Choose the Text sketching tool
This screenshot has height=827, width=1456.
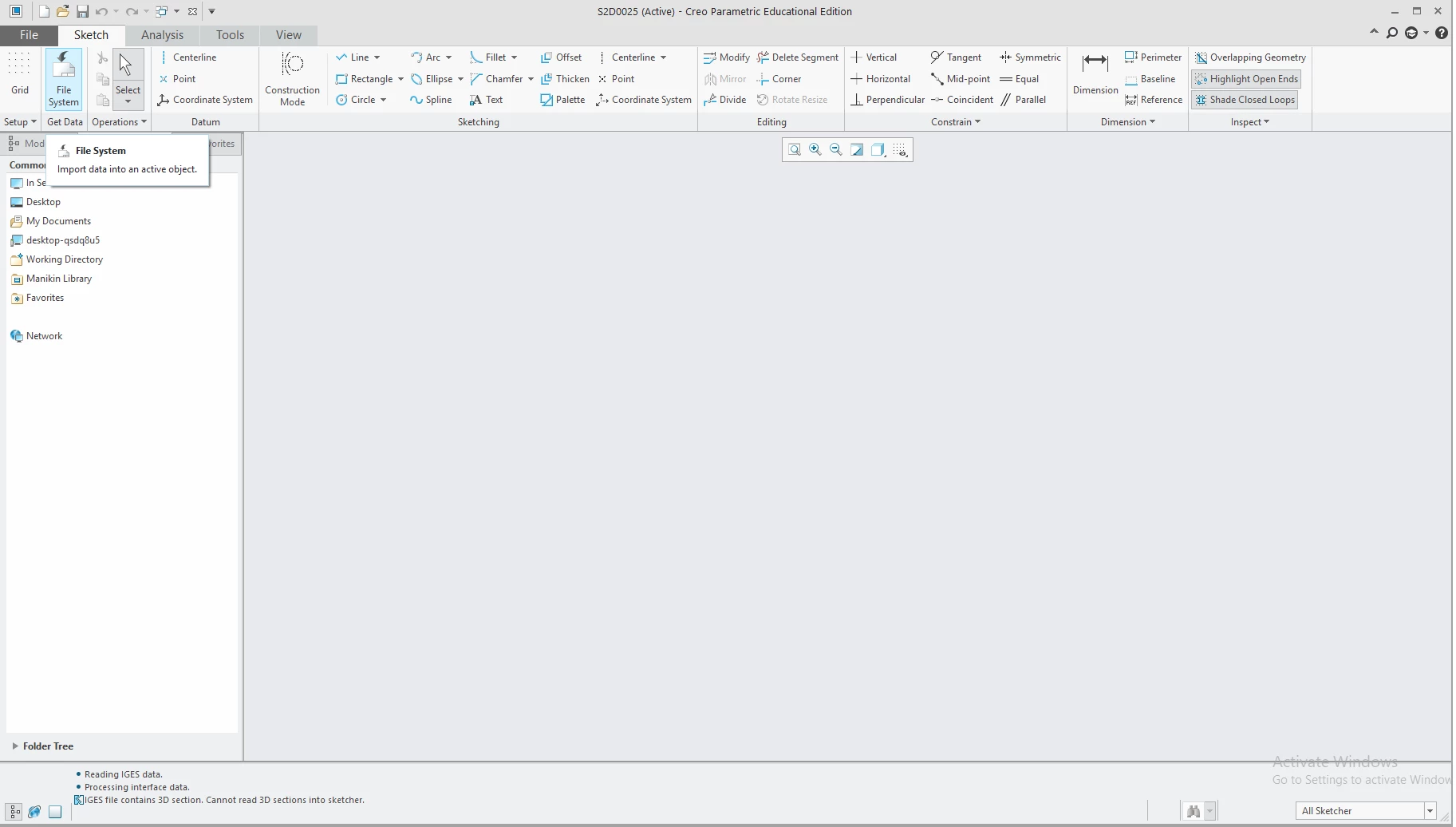487,100
